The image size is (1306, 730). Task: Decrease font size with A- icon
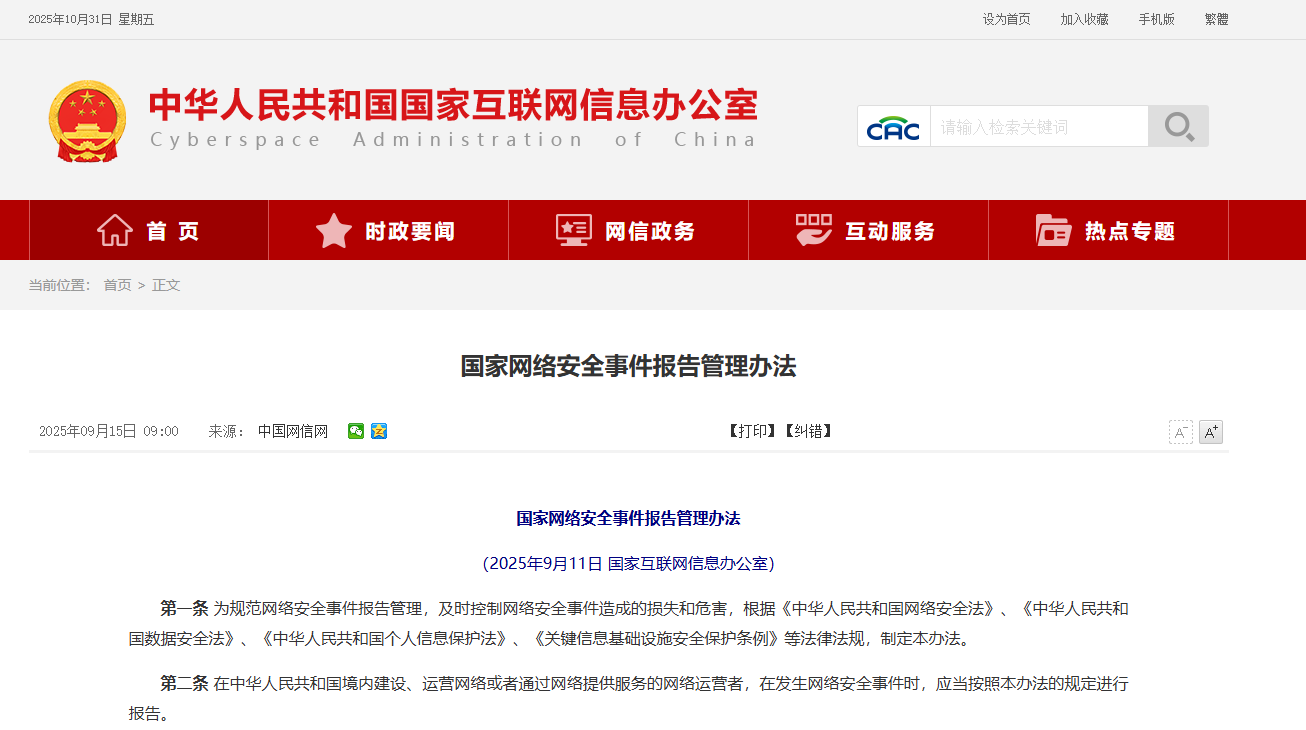coord(1180,432)
